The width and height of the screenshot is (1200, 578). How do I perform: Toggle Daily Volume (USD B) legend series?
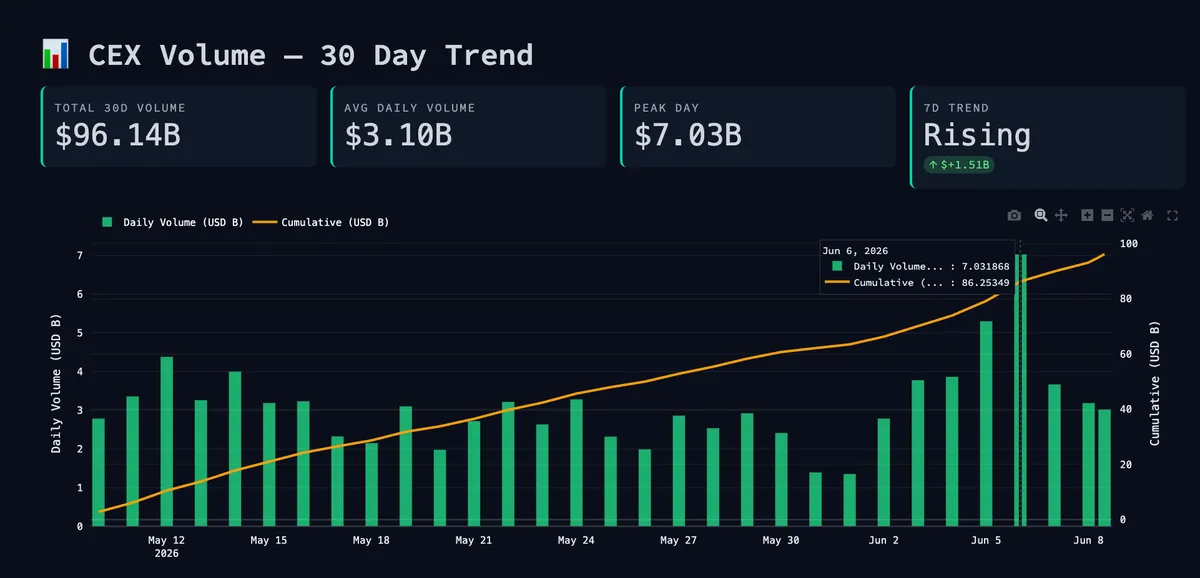click(x=172, y=222)
